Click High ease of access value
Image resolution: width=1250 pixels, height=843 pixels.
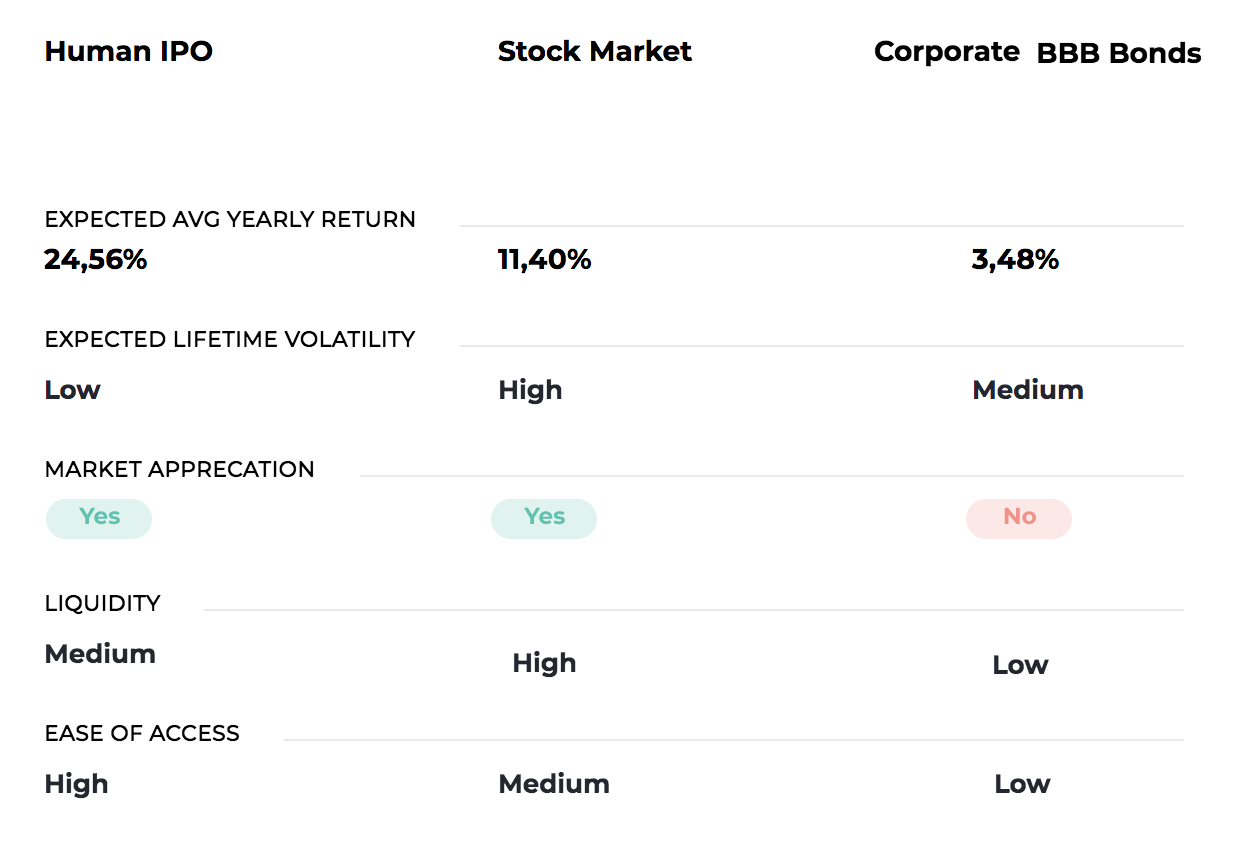point(77,784)
